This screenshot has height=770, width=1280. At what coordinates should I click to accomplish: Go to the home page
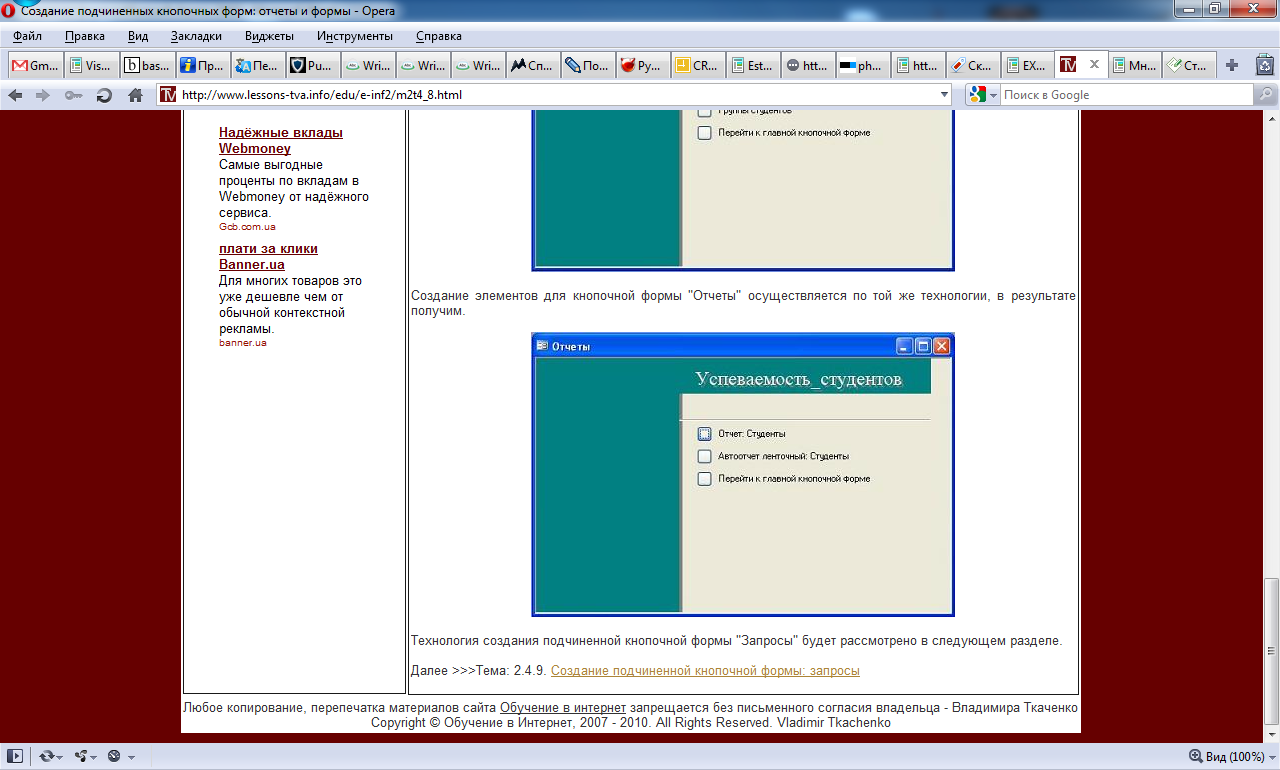pos(135,95)
